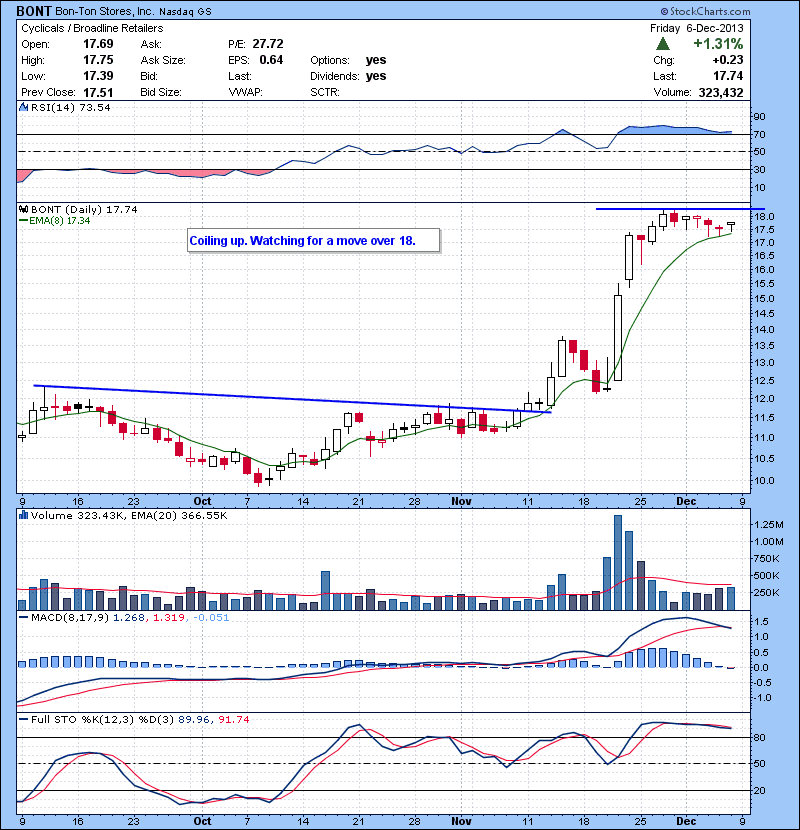Click the Last price 17.74
This screenshot has height=830, width=800.
(728, 76)
